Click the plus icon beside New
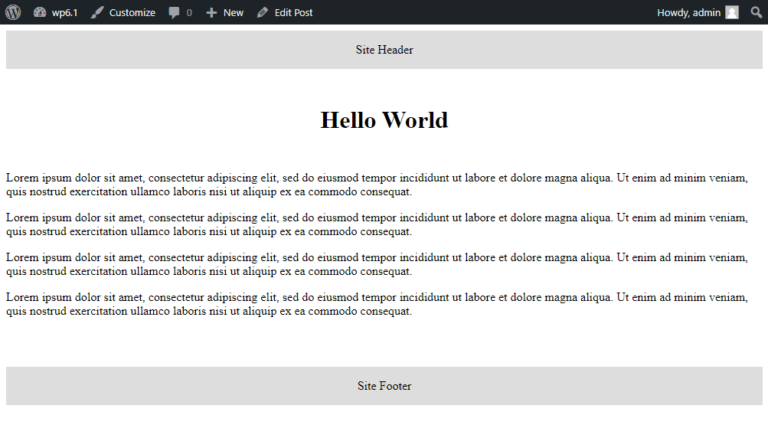Screen dimensions: 768x425 point(211,12)
